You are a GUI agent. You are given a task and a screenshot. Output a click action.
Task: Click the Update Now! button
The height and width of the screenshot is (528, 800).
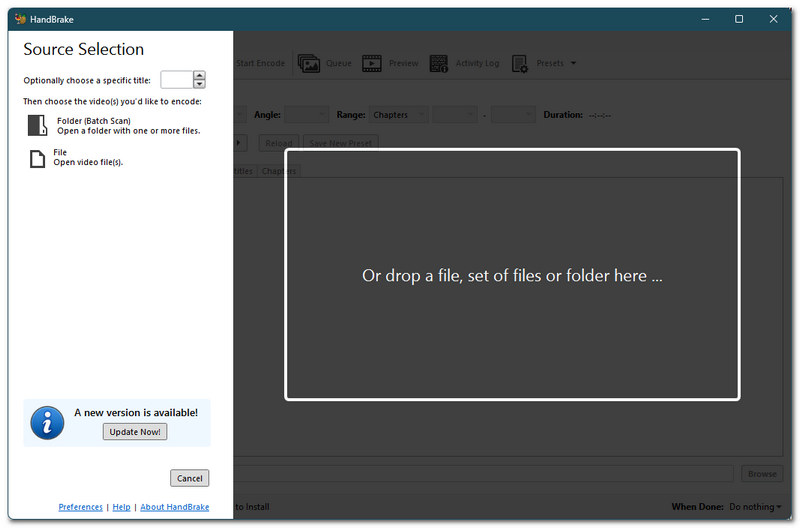(x=135, y=432)
